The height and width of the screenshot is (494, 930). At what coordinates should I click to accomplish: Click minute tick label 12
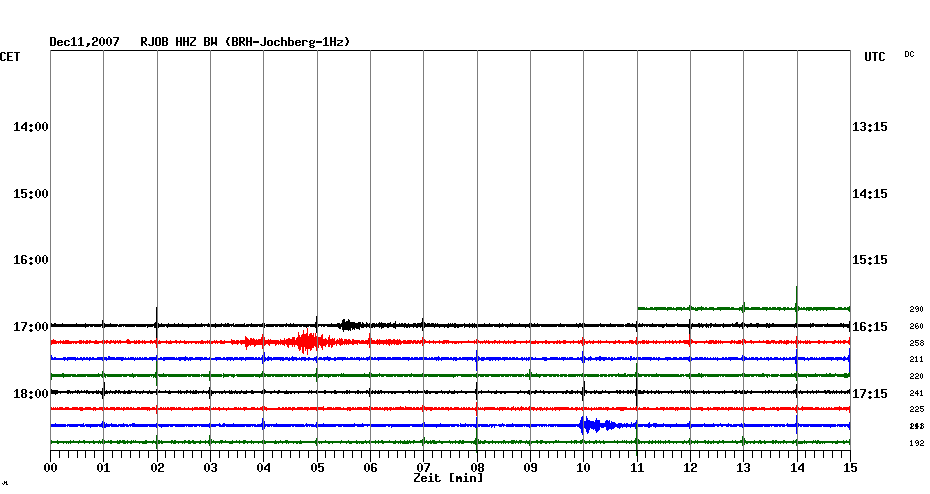coord(690,467)
